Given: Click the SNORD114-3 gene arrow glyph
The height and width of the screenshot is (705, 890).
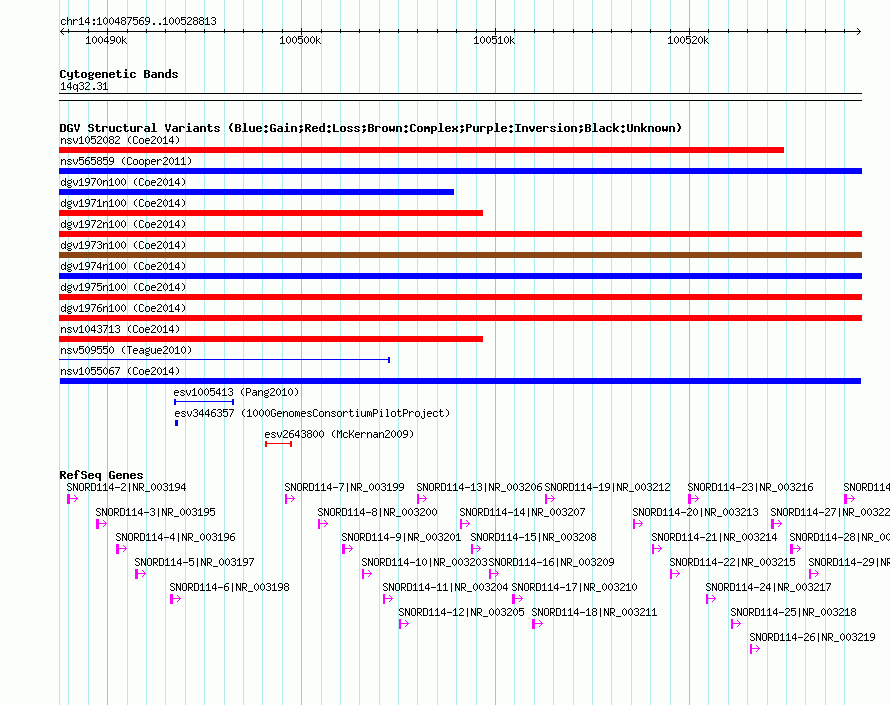Looking at the screenshot, I should [102, 524].
